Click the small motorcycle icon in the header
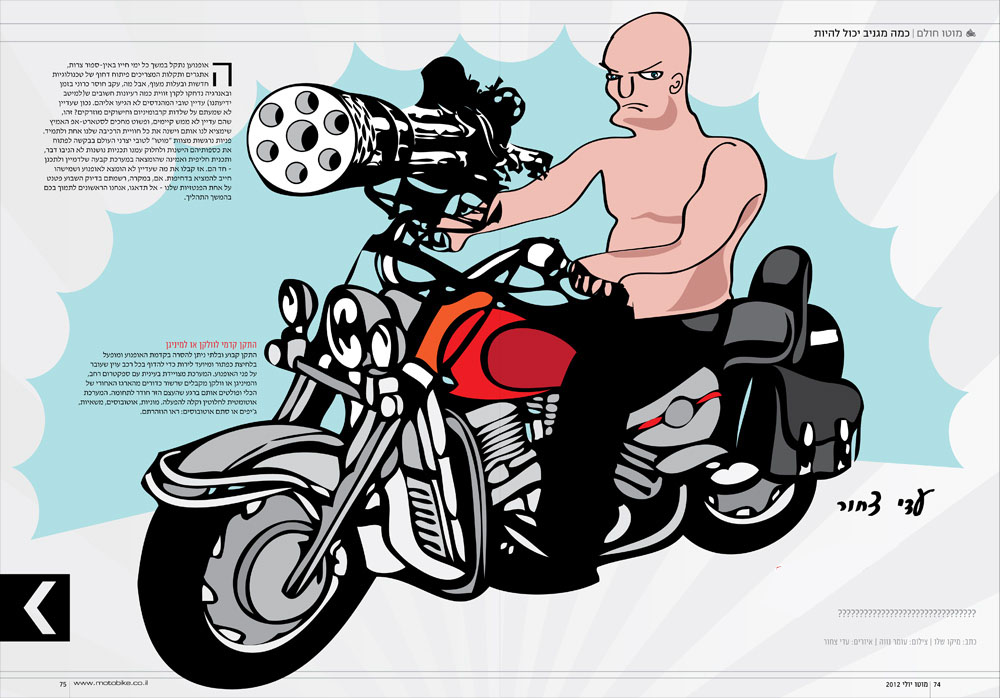Viewport: 1000px width, 698px height. click(x=971, y=33)
